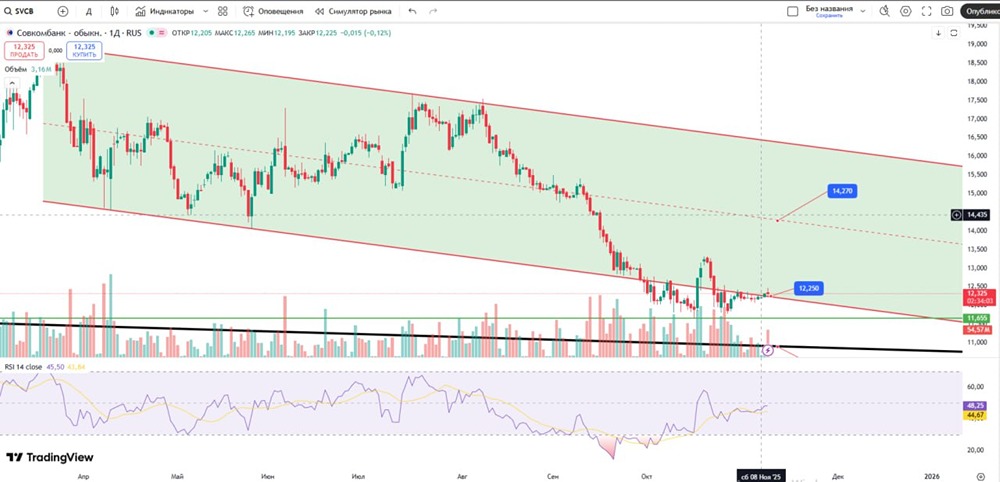This screenshot has width=1000, height=482.
Task: Click the SVCB symbol search field
Action: point(25,11)
